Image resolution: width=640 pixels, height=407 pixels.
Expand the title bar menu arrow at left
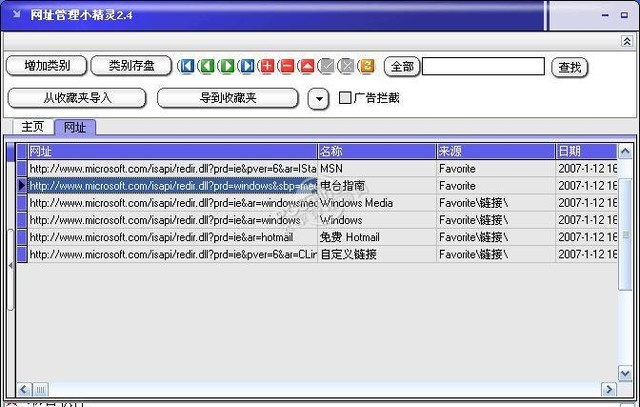tap(13, 15)
